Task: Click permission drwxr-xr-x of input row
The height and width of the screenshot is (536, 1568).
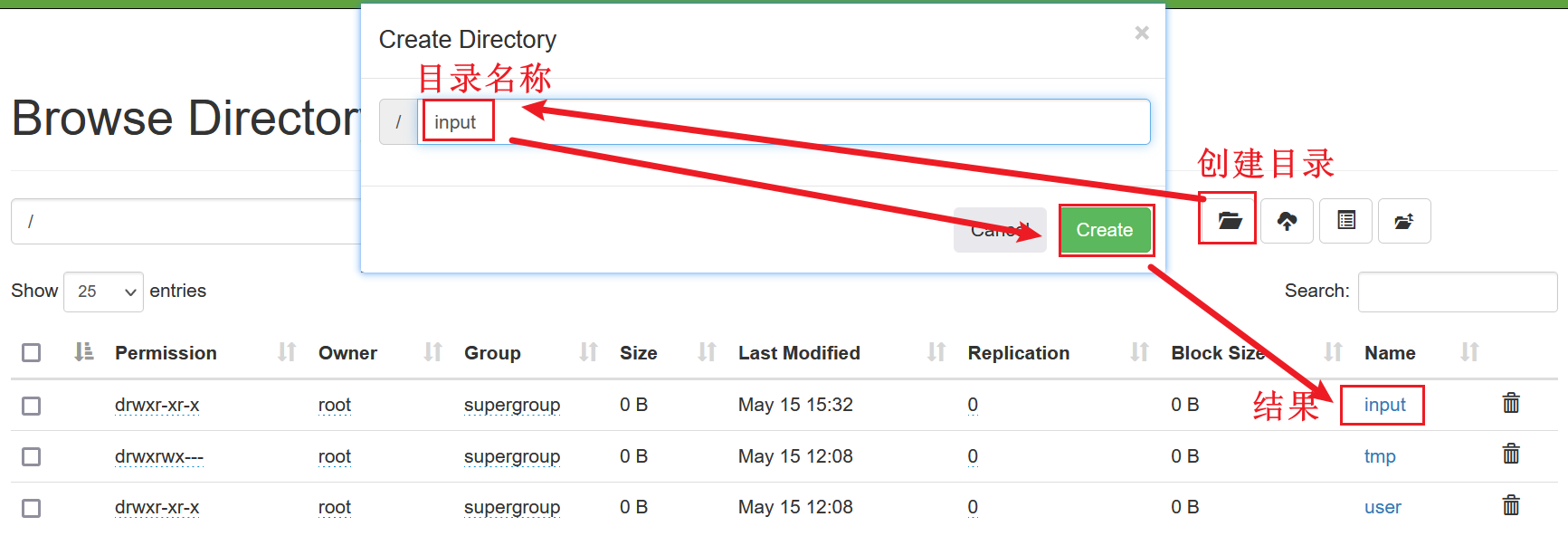Action: [x=157, y=405]
